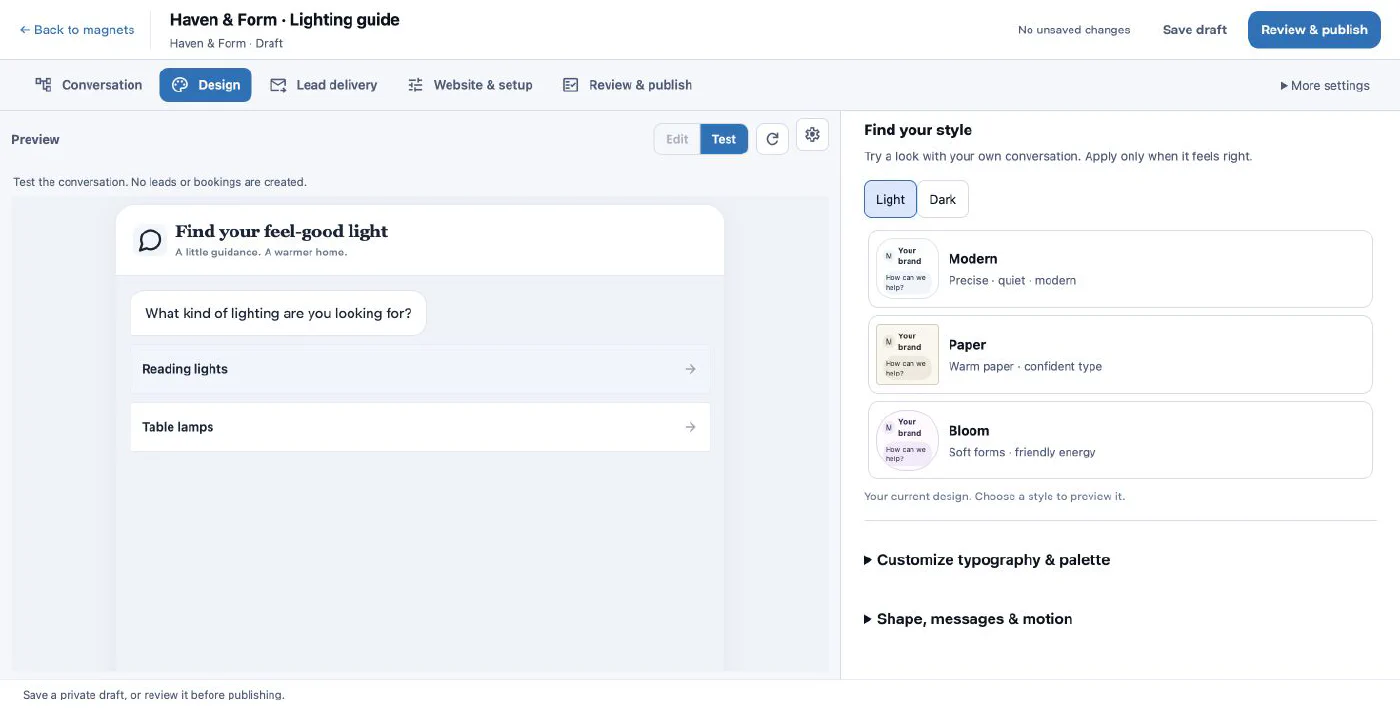Click the Paper style thumbnail
1400x710 pixels.
point(907,354)
